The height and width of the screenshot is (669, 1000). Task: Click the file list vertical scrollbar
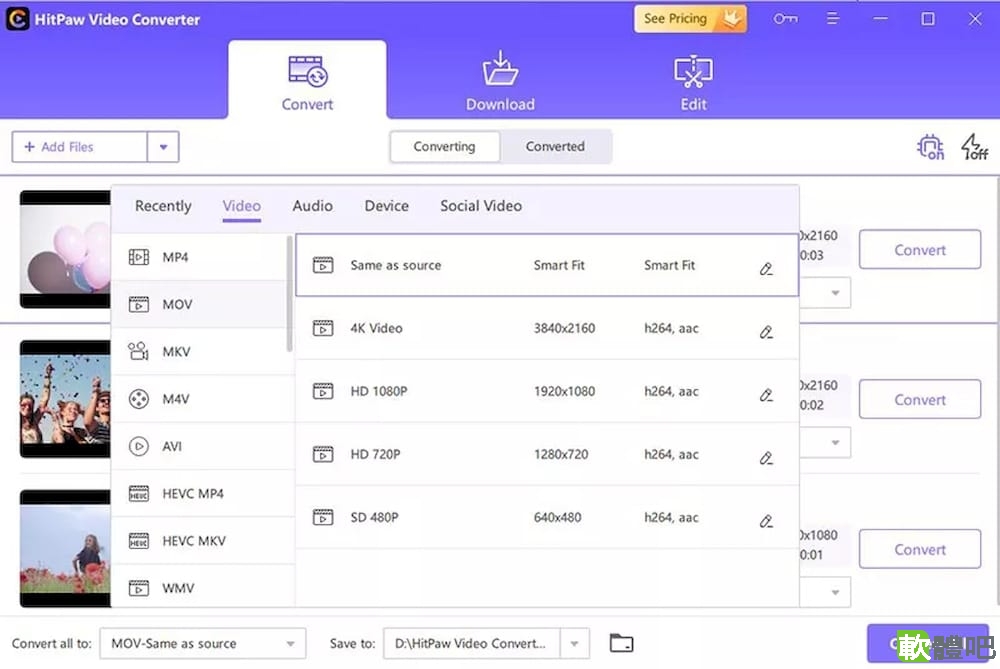[997, 392]
